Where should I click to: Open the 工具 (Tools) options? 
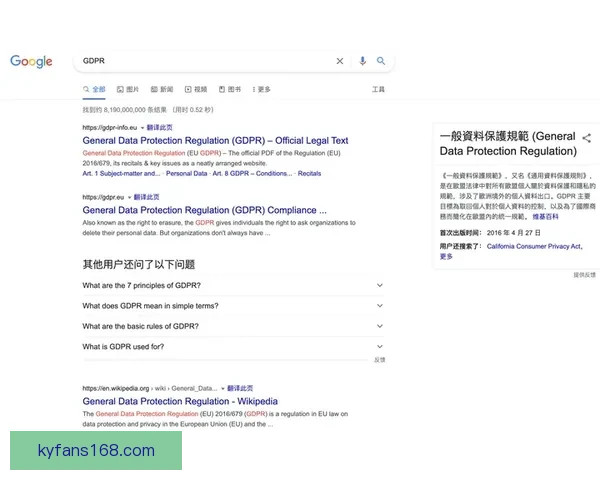click(378, 89)
